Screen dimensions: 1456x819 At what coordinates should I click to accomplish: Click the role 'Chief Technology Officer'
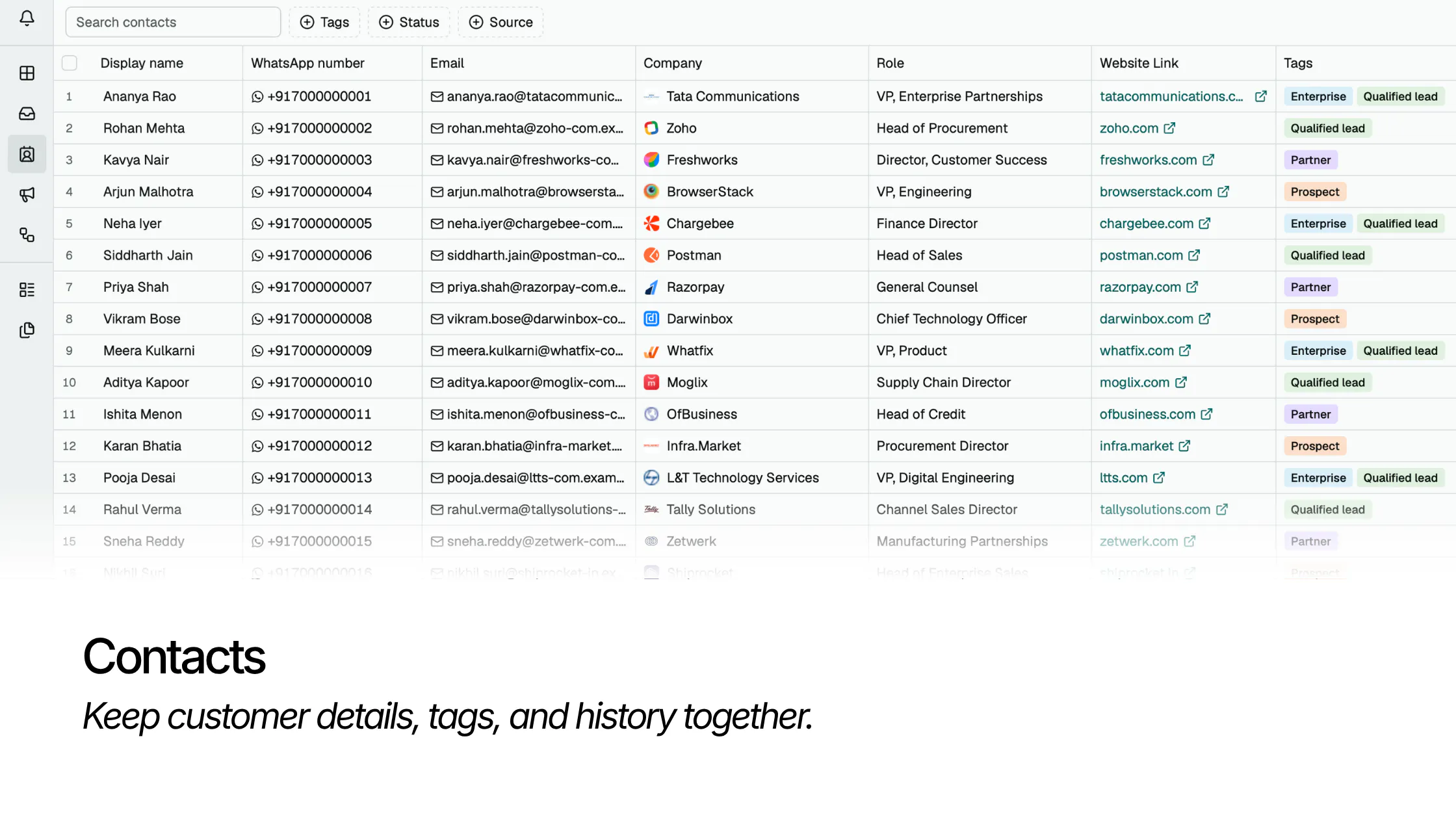click(952, 319)
